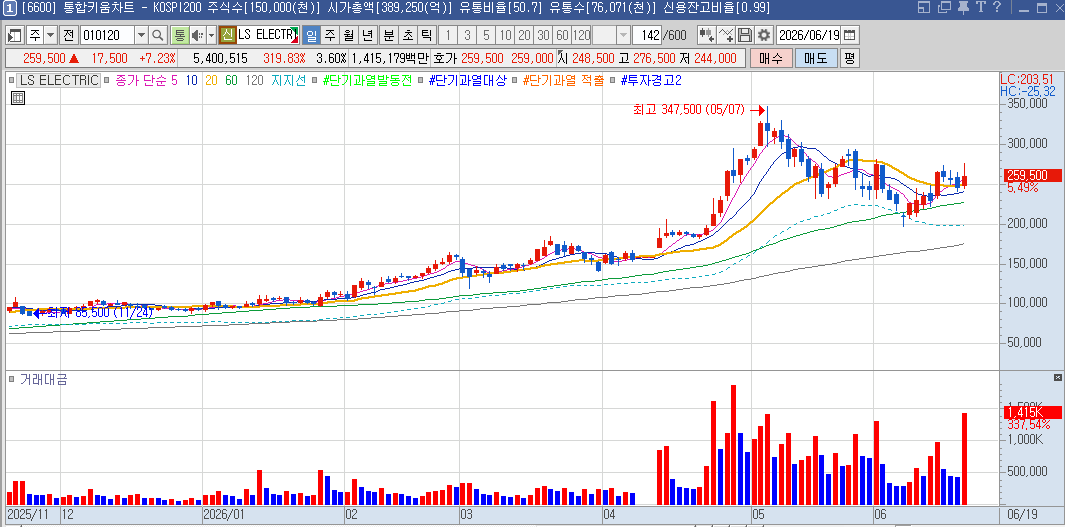
Task: Toggle the #단기과열 적출 indicator checkbox
Action: (516, 80)
